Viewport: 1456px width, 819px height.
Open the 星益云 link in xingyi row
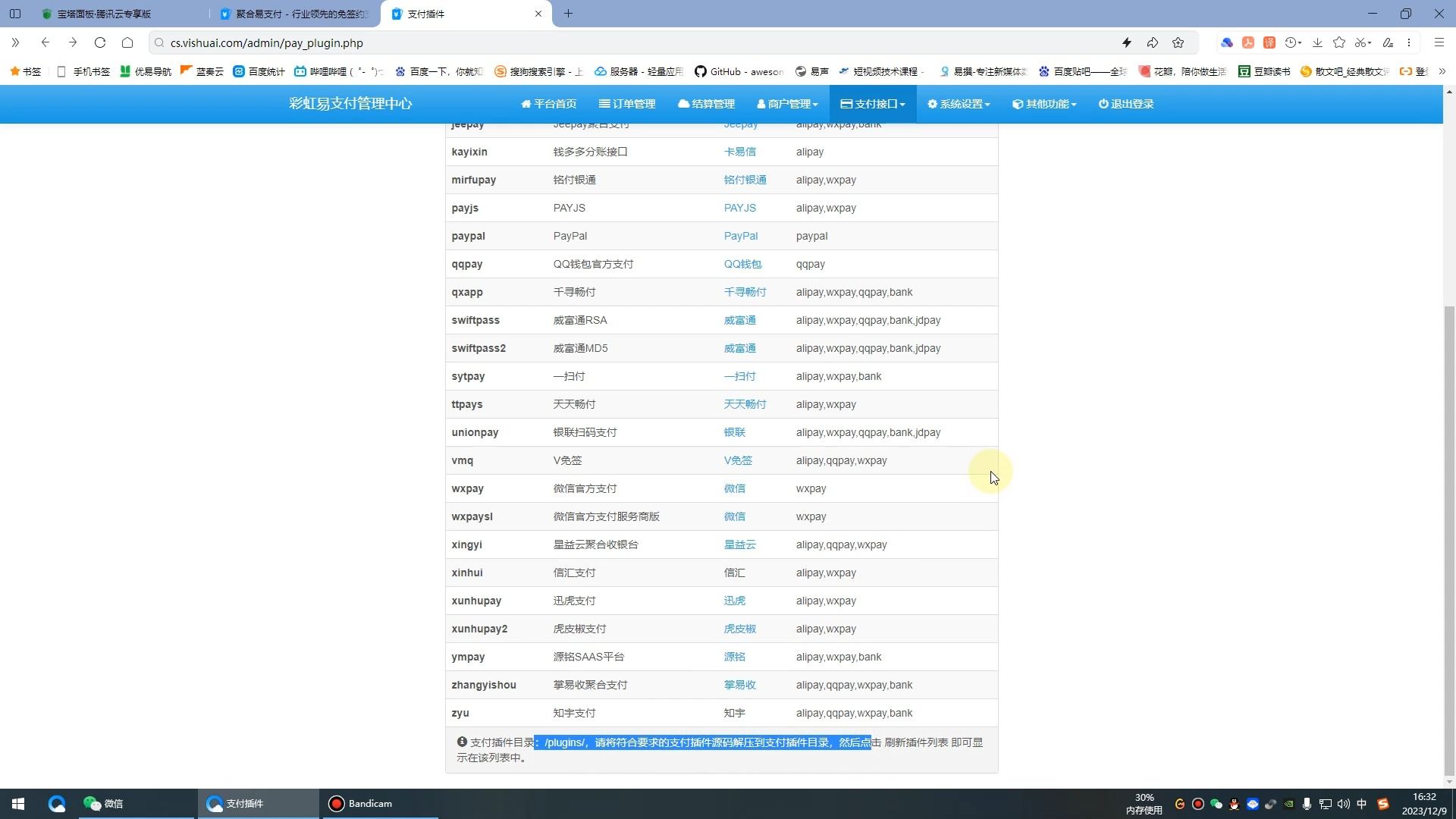coord(739,544)
